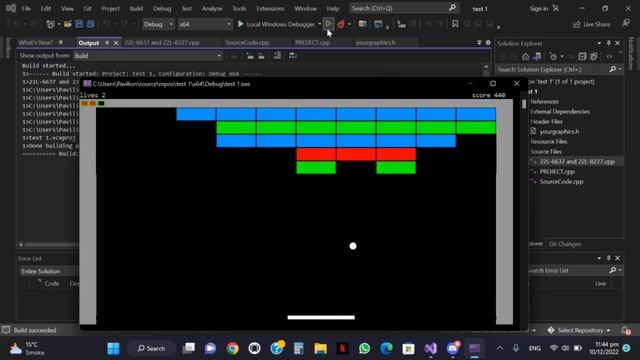This screenshot has height=360, width=640.
Task: Click the New Project icon in the toolbar
Action: [50, 24]
